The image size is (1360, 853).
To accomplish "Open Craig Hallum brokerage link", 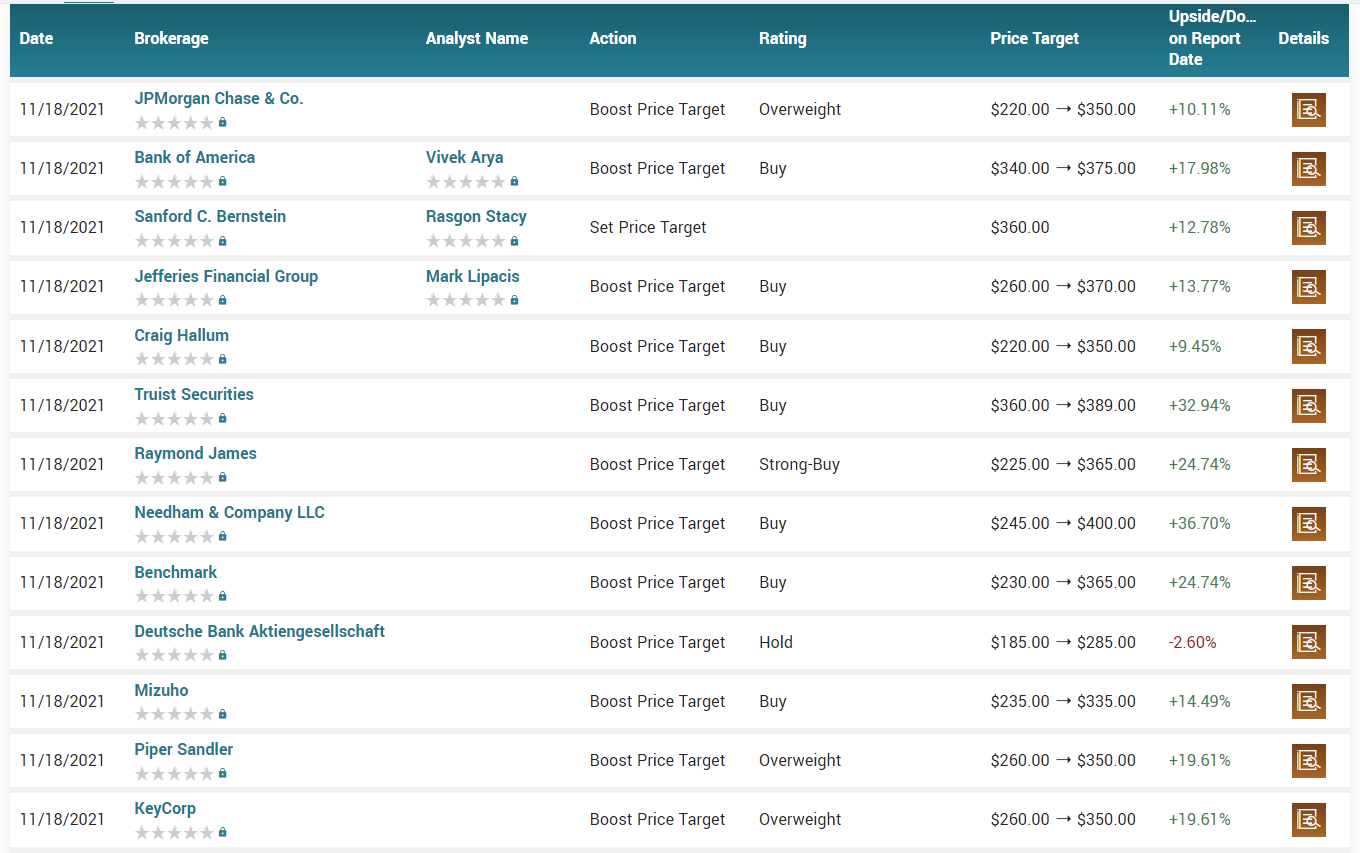I will [182, 335].
